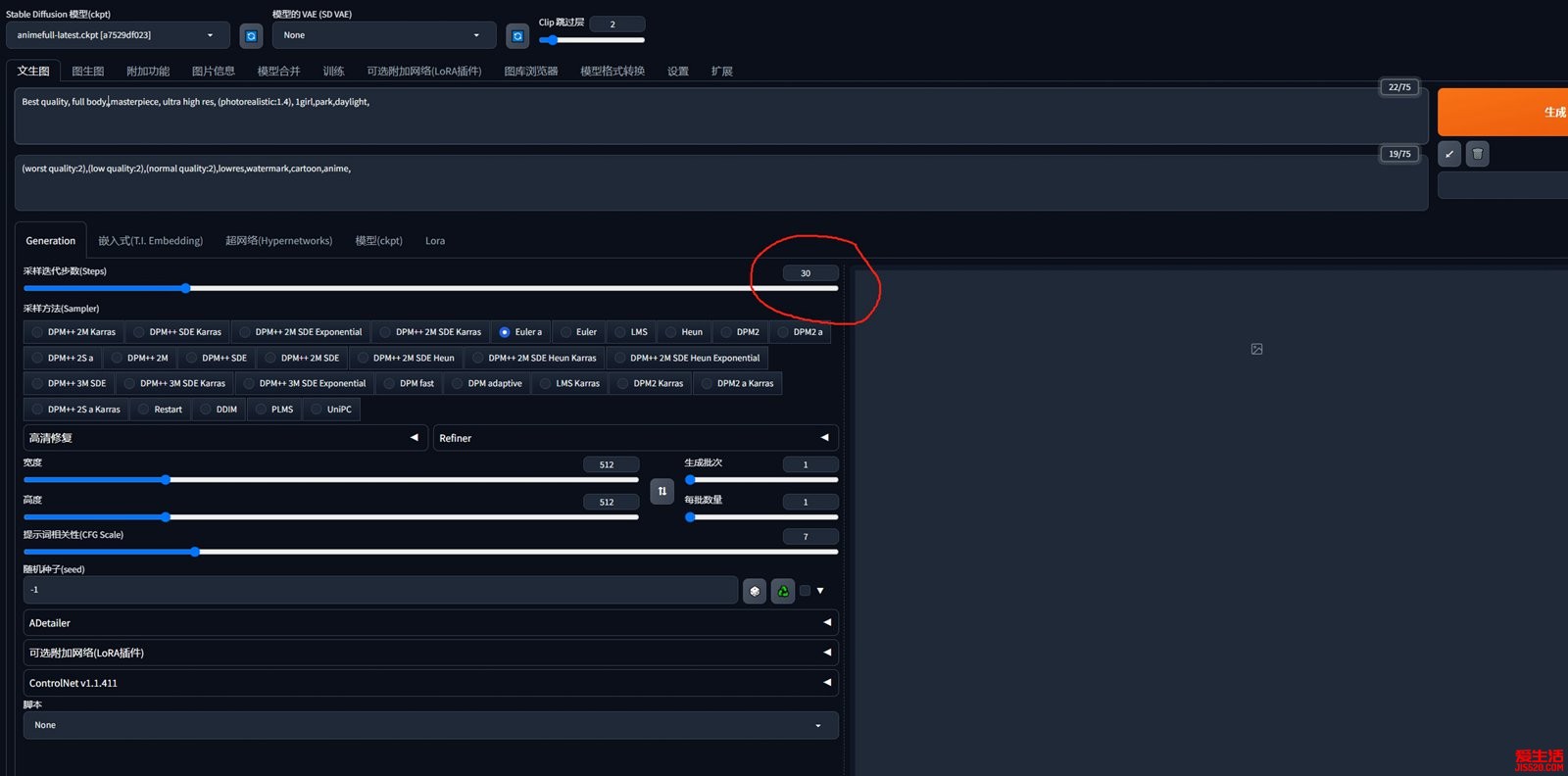The height and width of the screenshot is (776, 1568).
Task: Click the trash icon to clear prompt
Action: (x=1478, y=154)
